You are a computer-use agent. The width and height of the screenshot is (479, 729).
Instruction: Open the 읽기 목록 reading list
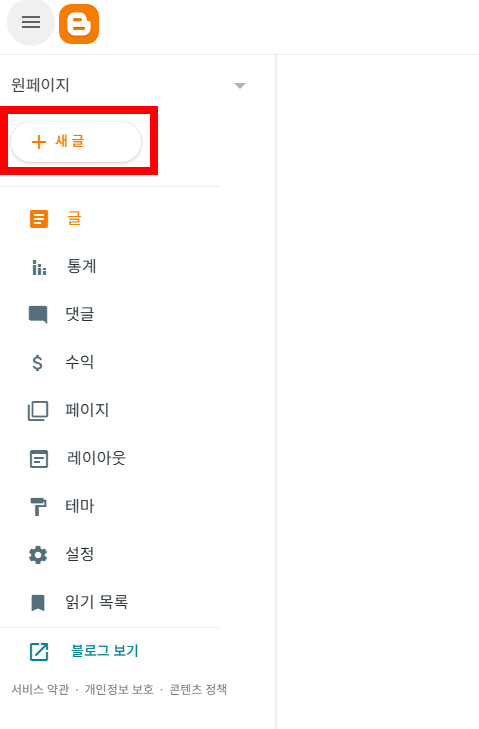96,602
